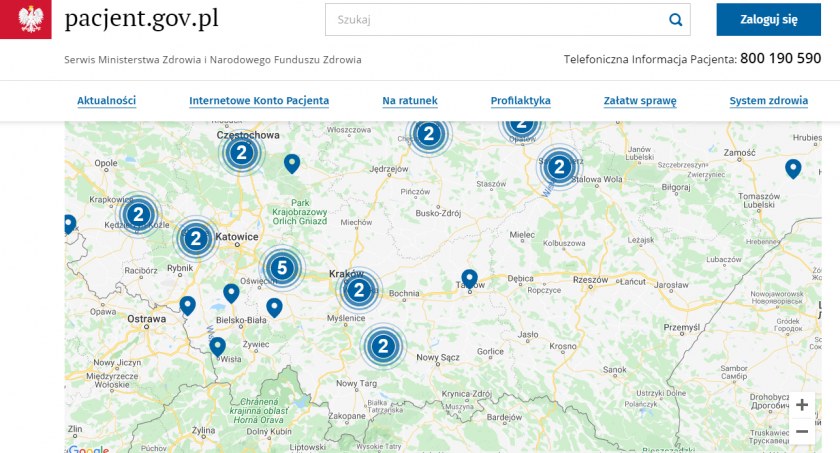
Task: Open the cluster of 2 west of Nowy Sącz
Action: pos(382,346)
